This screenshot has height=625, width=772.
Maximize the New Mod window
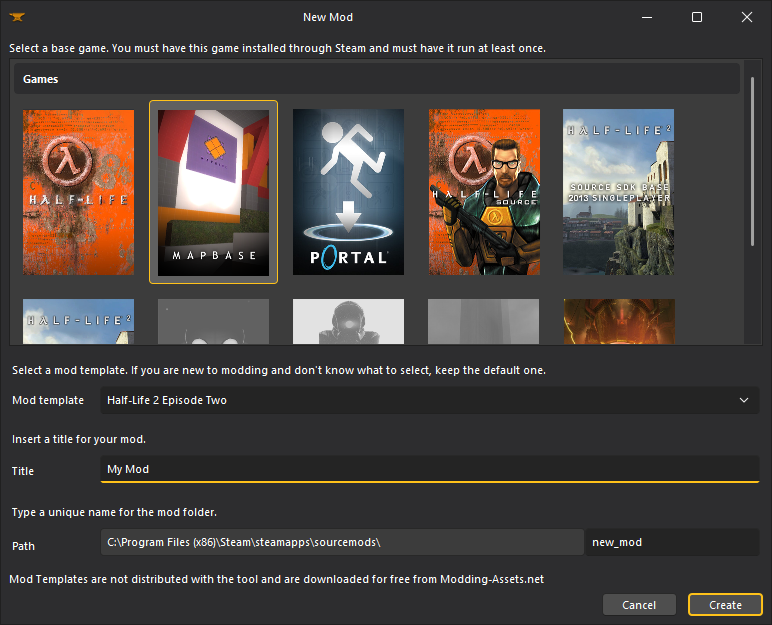(697, 17)
